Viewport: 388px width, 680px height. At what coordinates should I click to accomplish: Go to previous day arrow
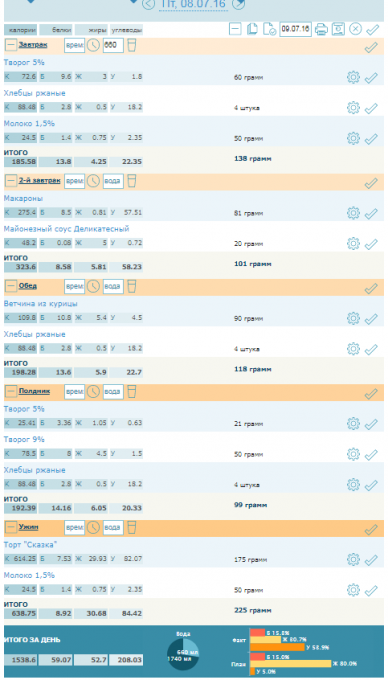148,4
